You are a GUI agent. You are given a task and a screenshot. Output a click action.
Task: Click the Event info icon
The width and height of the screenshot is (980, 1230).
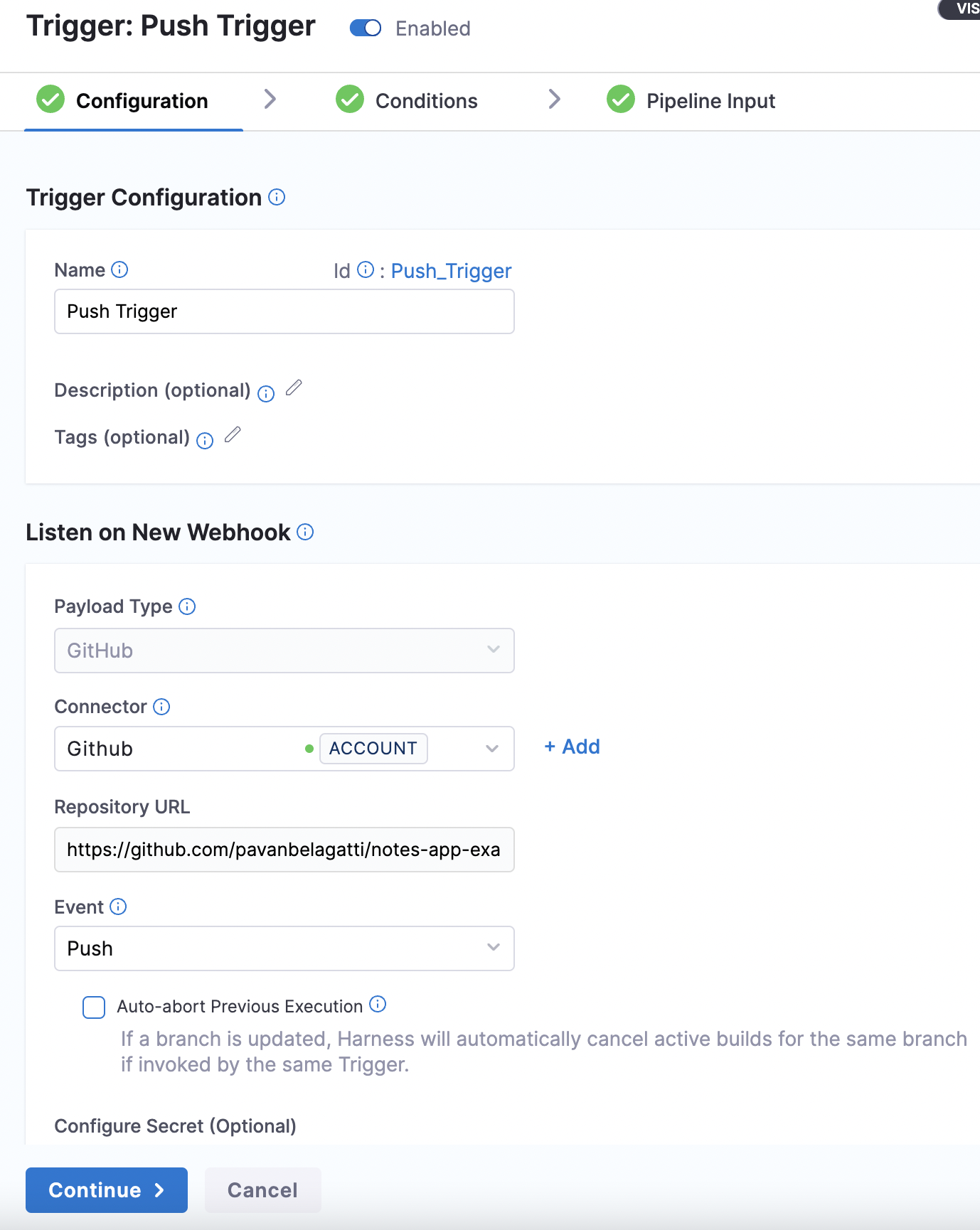pos(119,907)
